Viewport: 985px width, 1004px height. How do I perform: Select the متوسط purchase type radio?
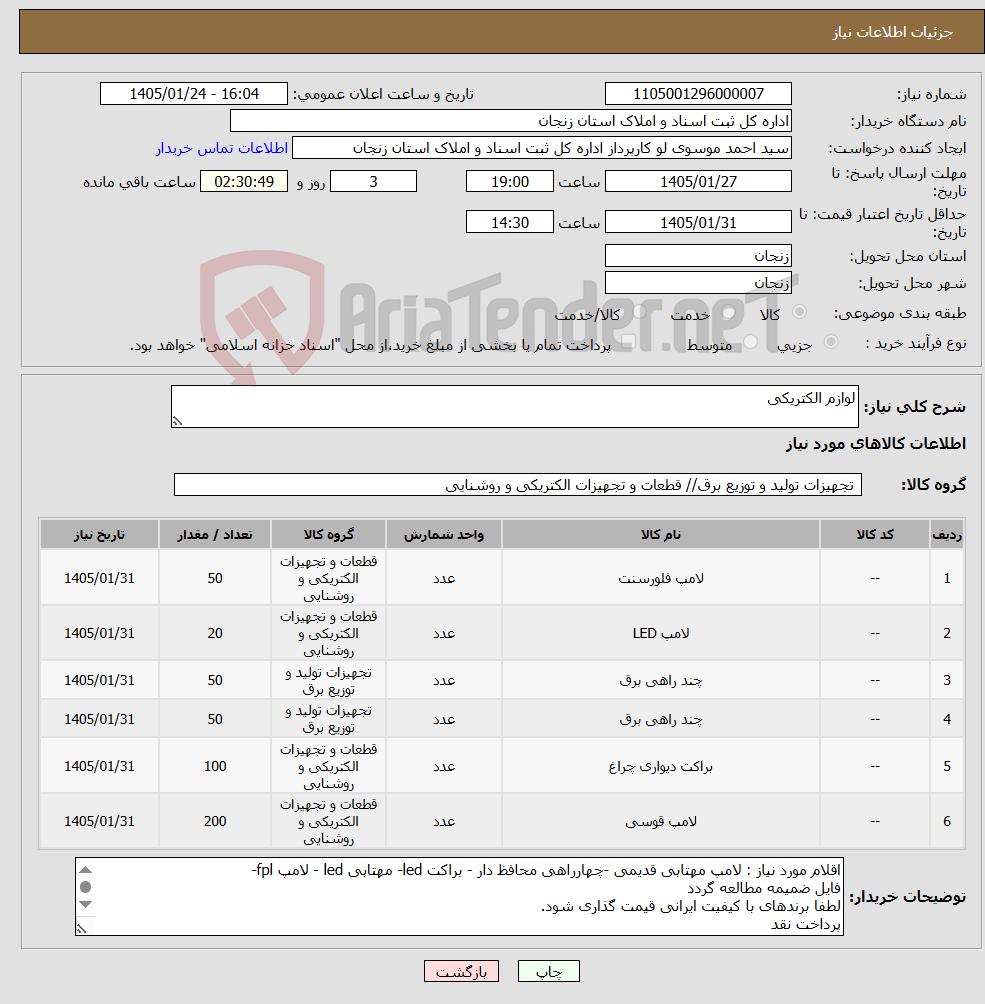pyautogui.click(x=751, y=342)
